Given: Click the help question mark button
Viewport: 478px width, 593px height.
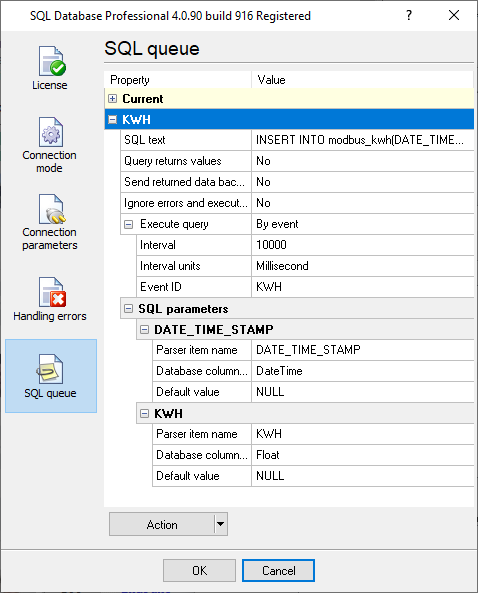Looking at the screenshot, I should (408, 16).
